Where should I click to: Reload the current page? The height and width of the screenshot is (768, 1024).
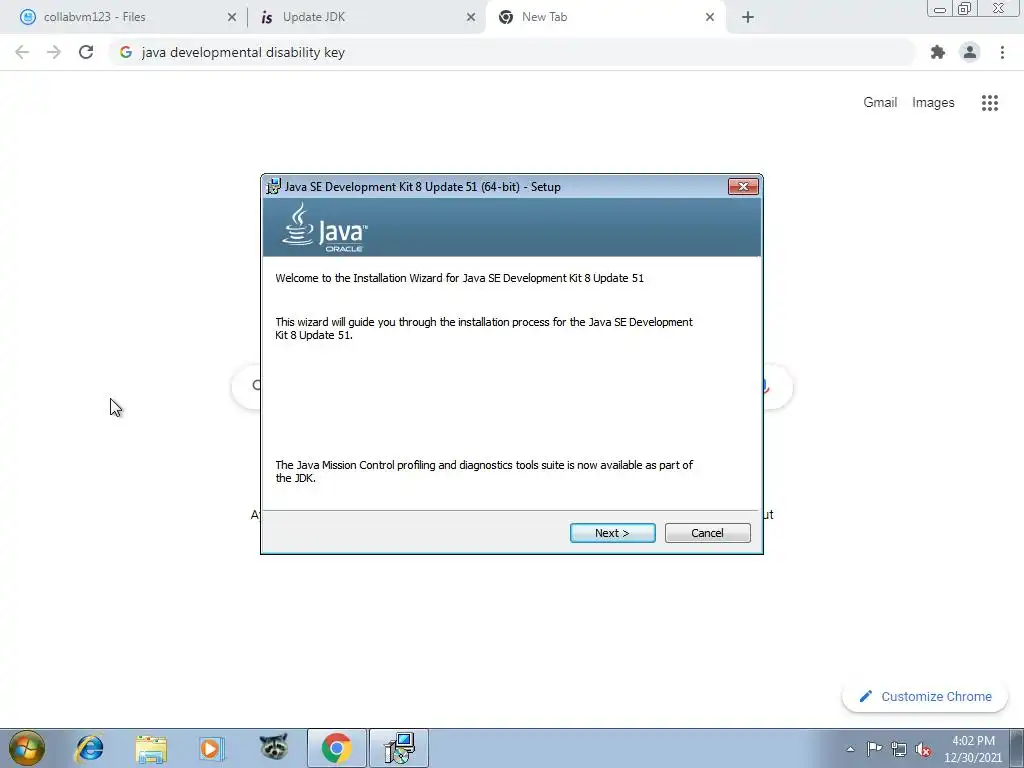86,52
